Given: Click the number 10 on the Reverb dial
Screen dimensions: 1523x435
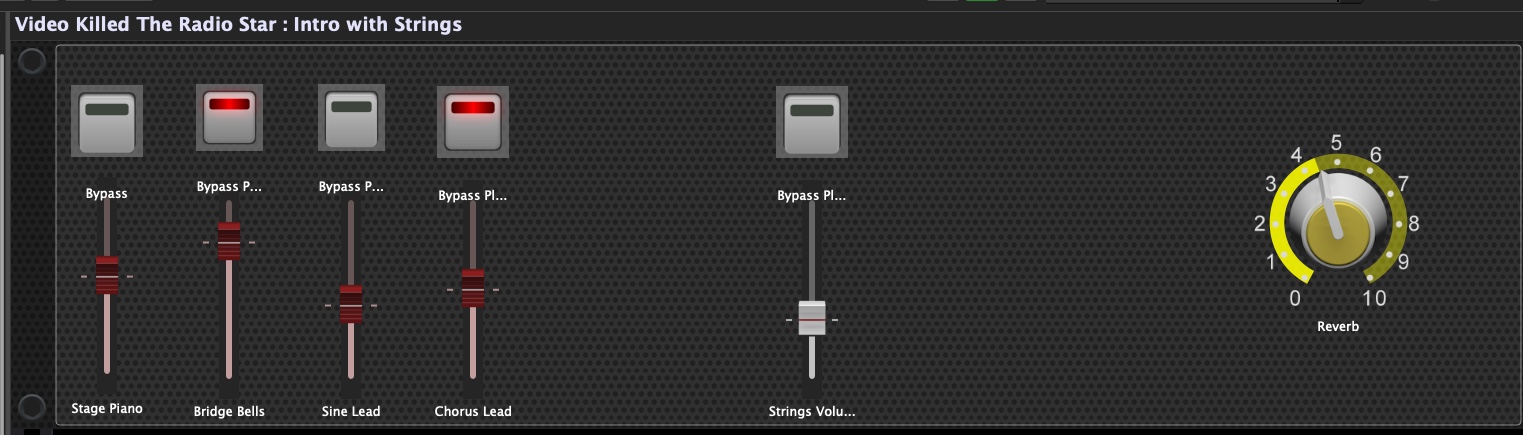Looking at the screenshot, I should click(x=1374, y=298).
